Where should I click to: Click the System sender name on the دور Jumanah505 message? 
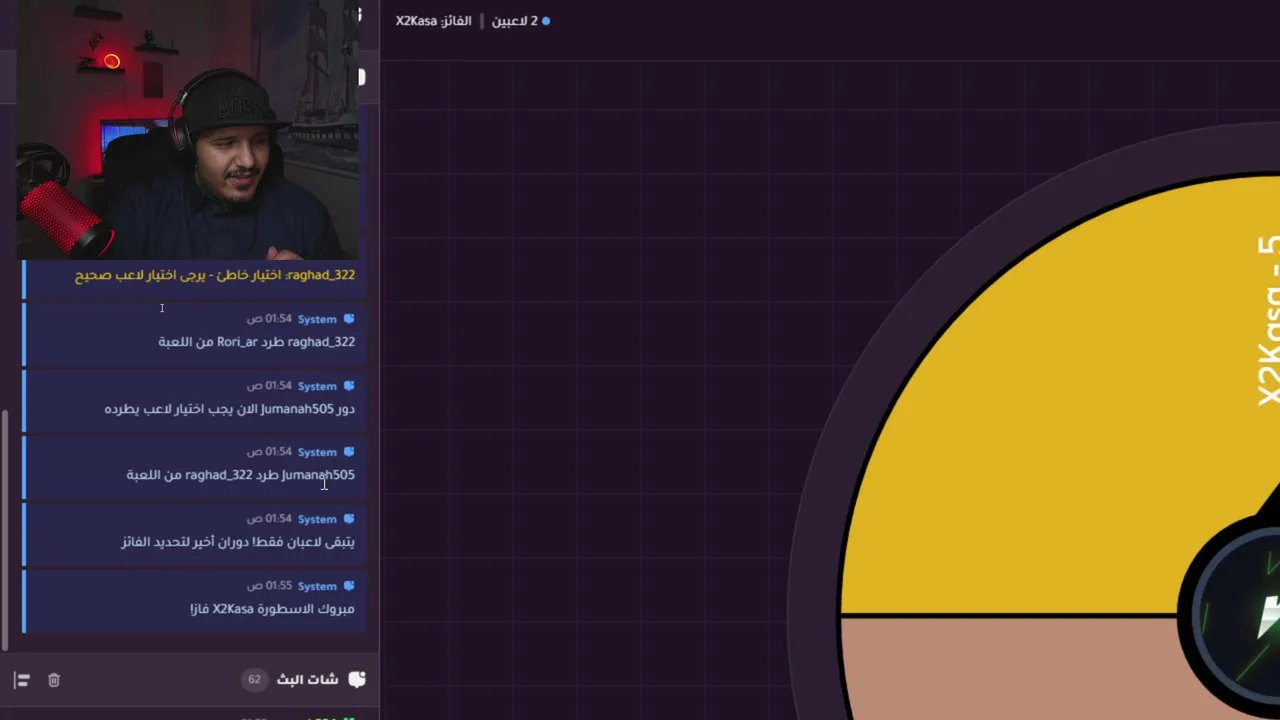point(317,386)
